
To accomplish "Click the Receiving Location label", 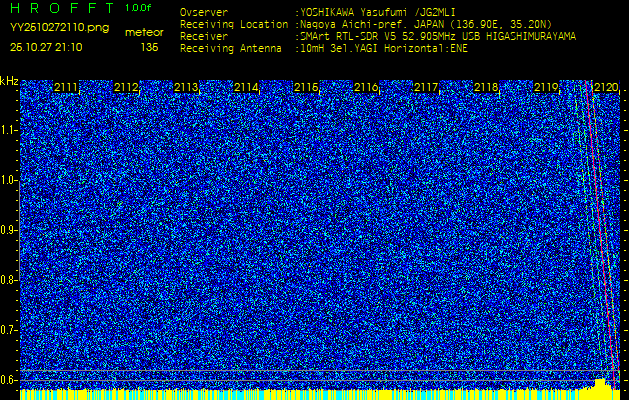I will 234,24.
